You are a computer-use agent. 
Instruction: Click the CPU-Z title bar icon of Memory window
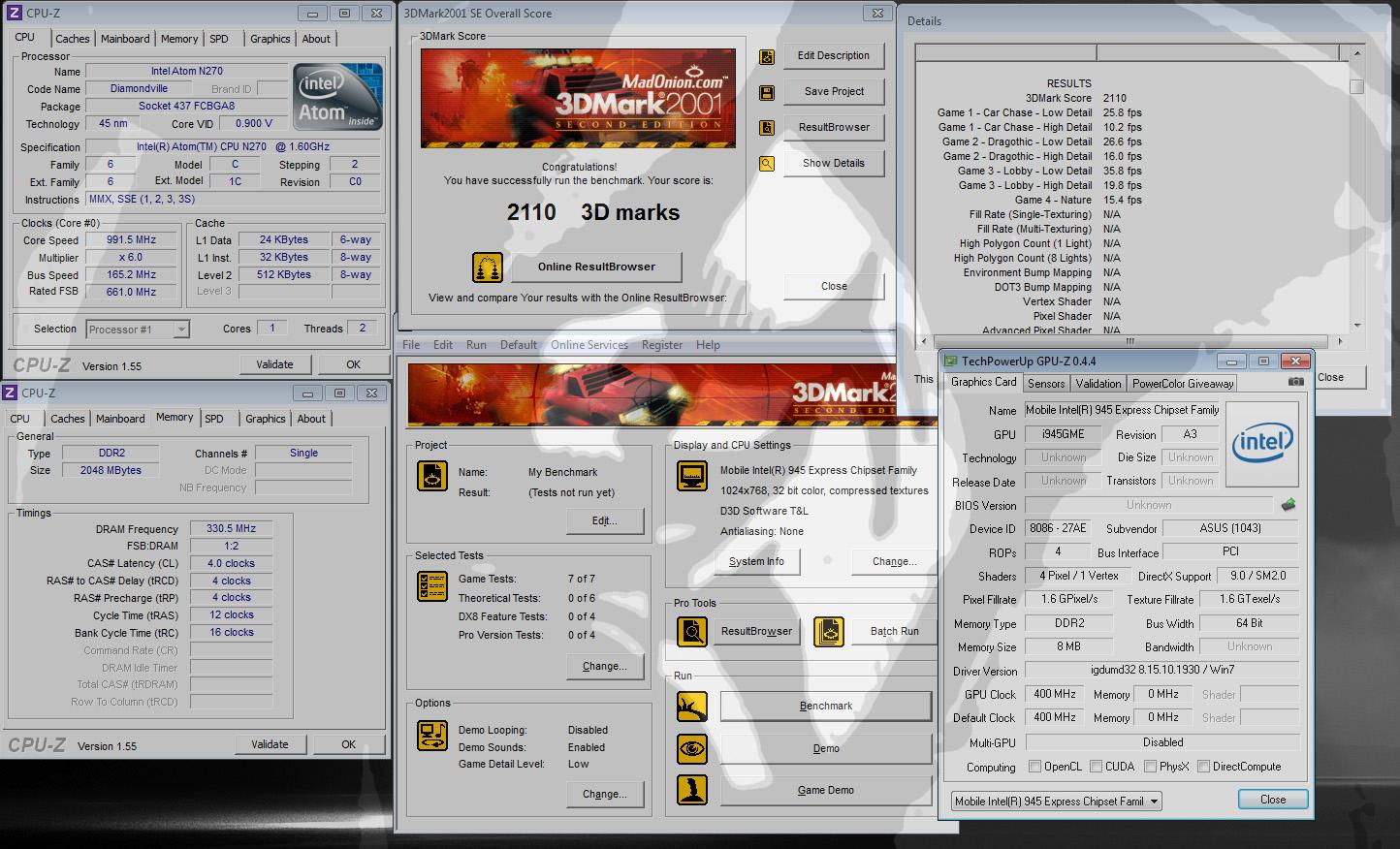11,393
